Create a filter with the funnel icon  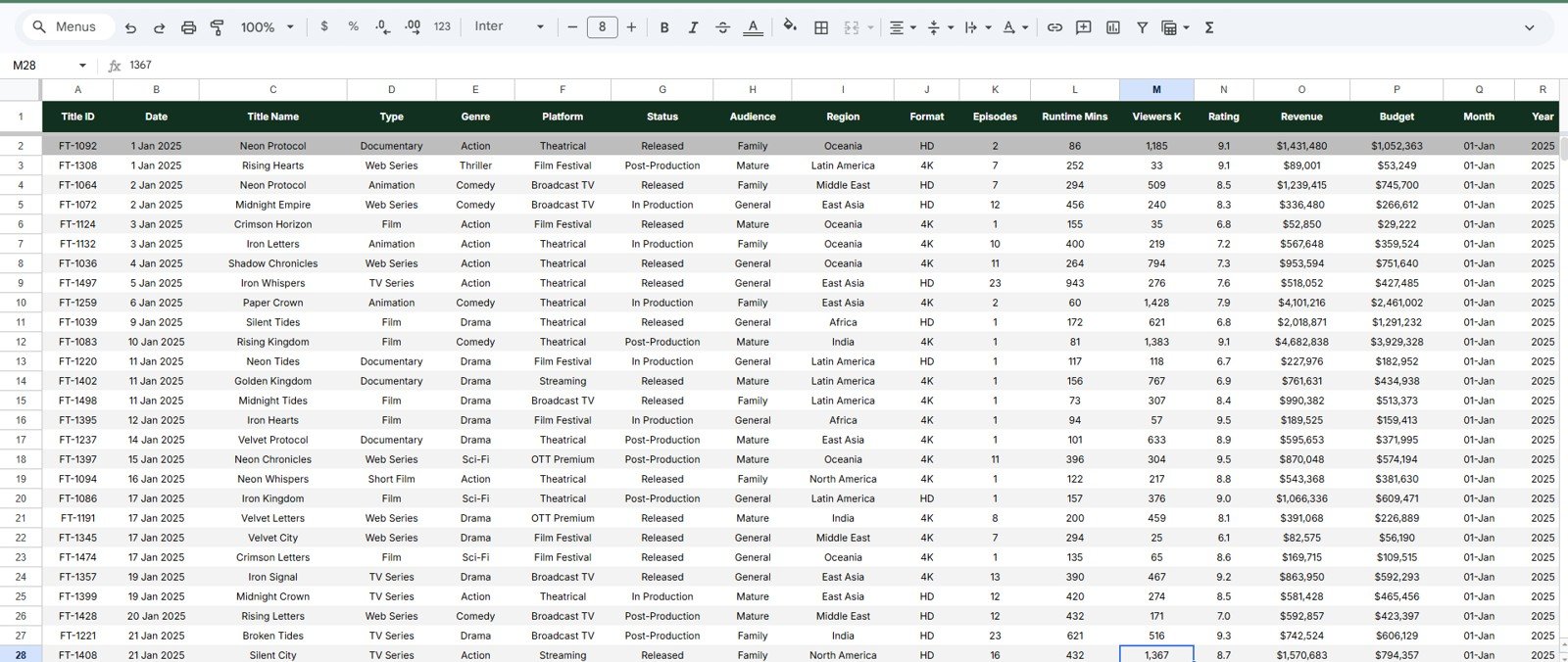1142,27
